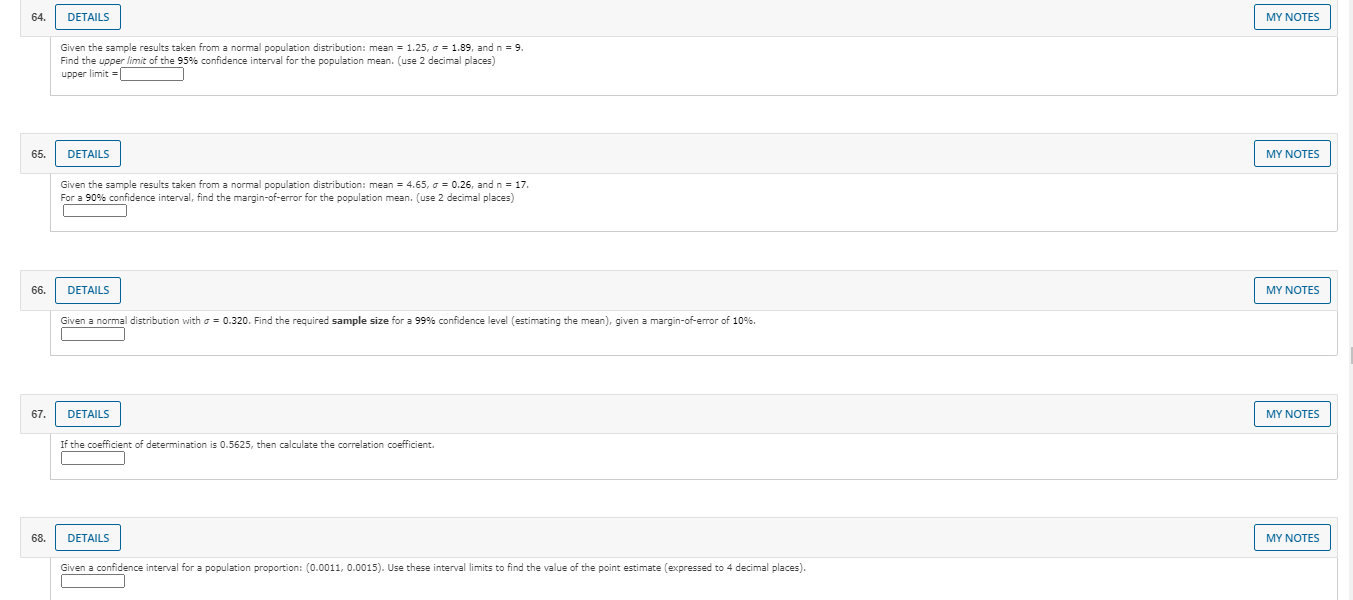Screen dimensions: 1353x600
Task: Click the question number 68 label
Action: [x=36, y=537]
